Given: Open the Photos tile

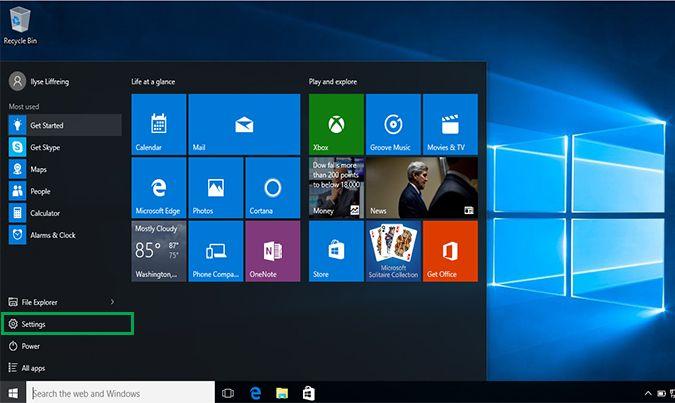Looking at the screenshot, I should (x=216, y=188).
